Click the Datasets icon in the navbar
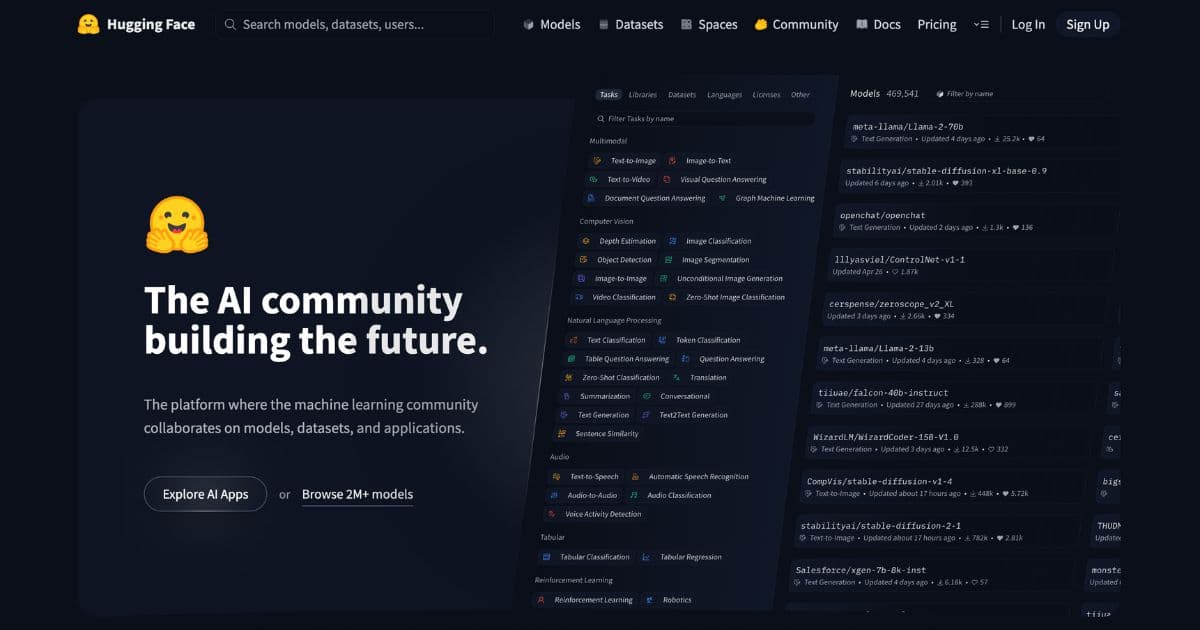The image size is (1200, 630). 602,23
